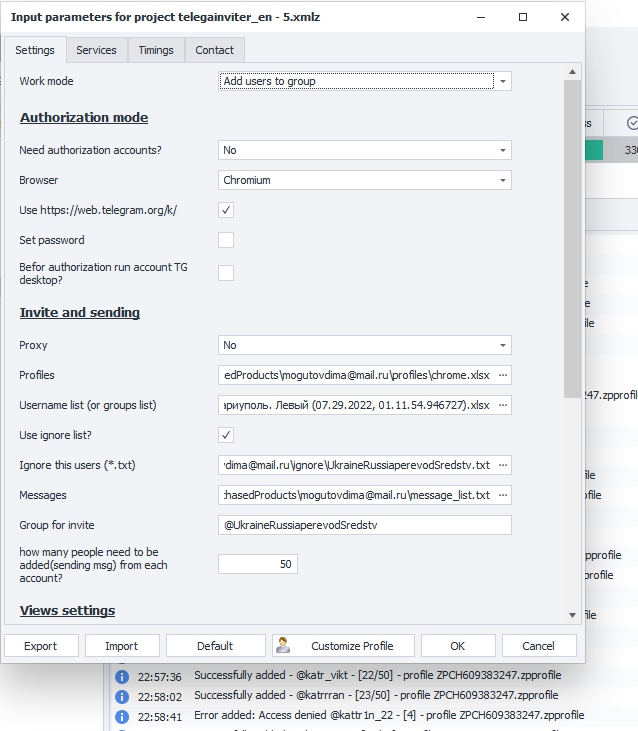Image resolution: width=638 pixels, height=731 pixels.
Task: Enable the Set password checkbox
Action: coord(226,240)
